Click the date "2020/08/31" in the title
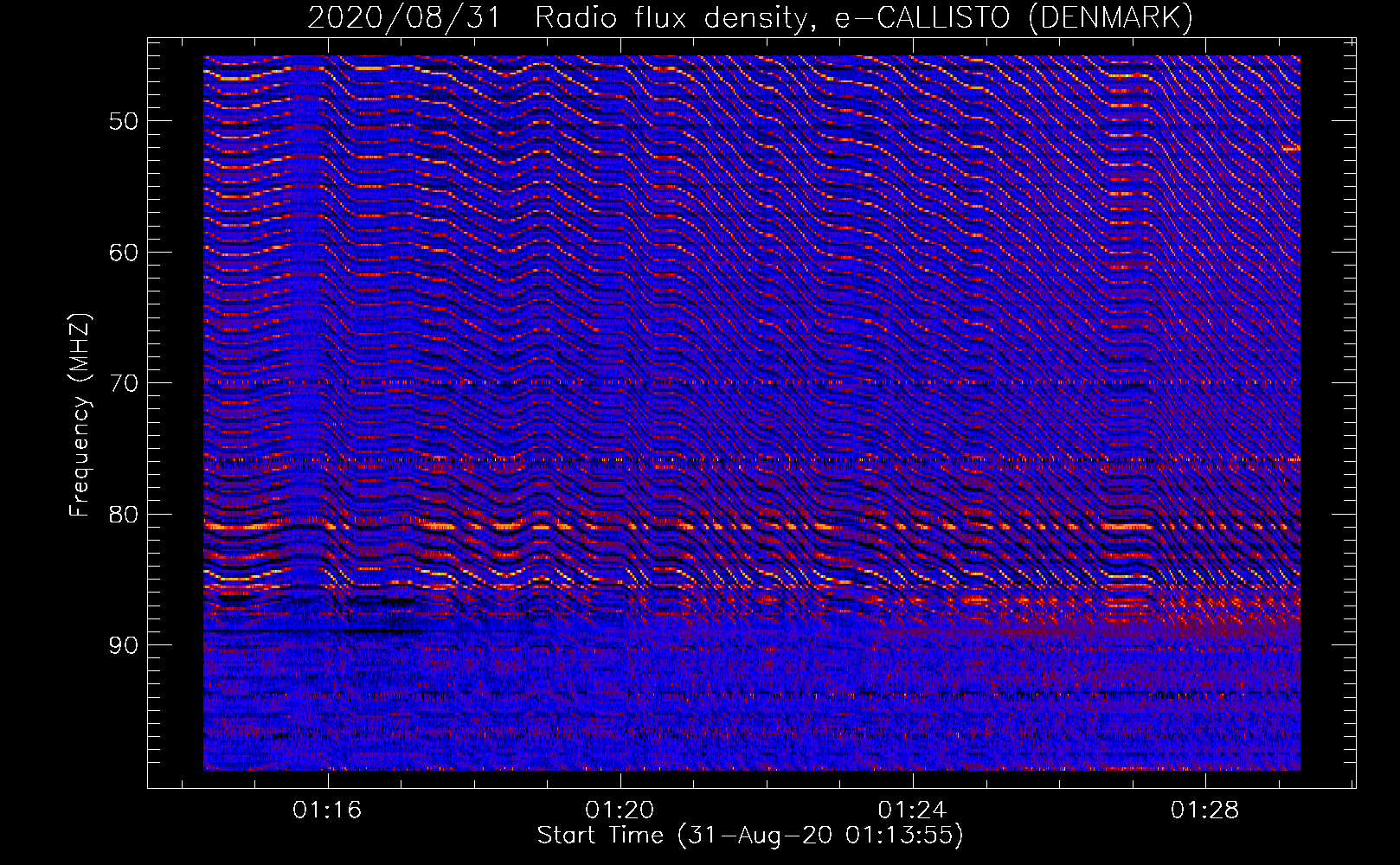1400x865 pixels. click(404, 17)
